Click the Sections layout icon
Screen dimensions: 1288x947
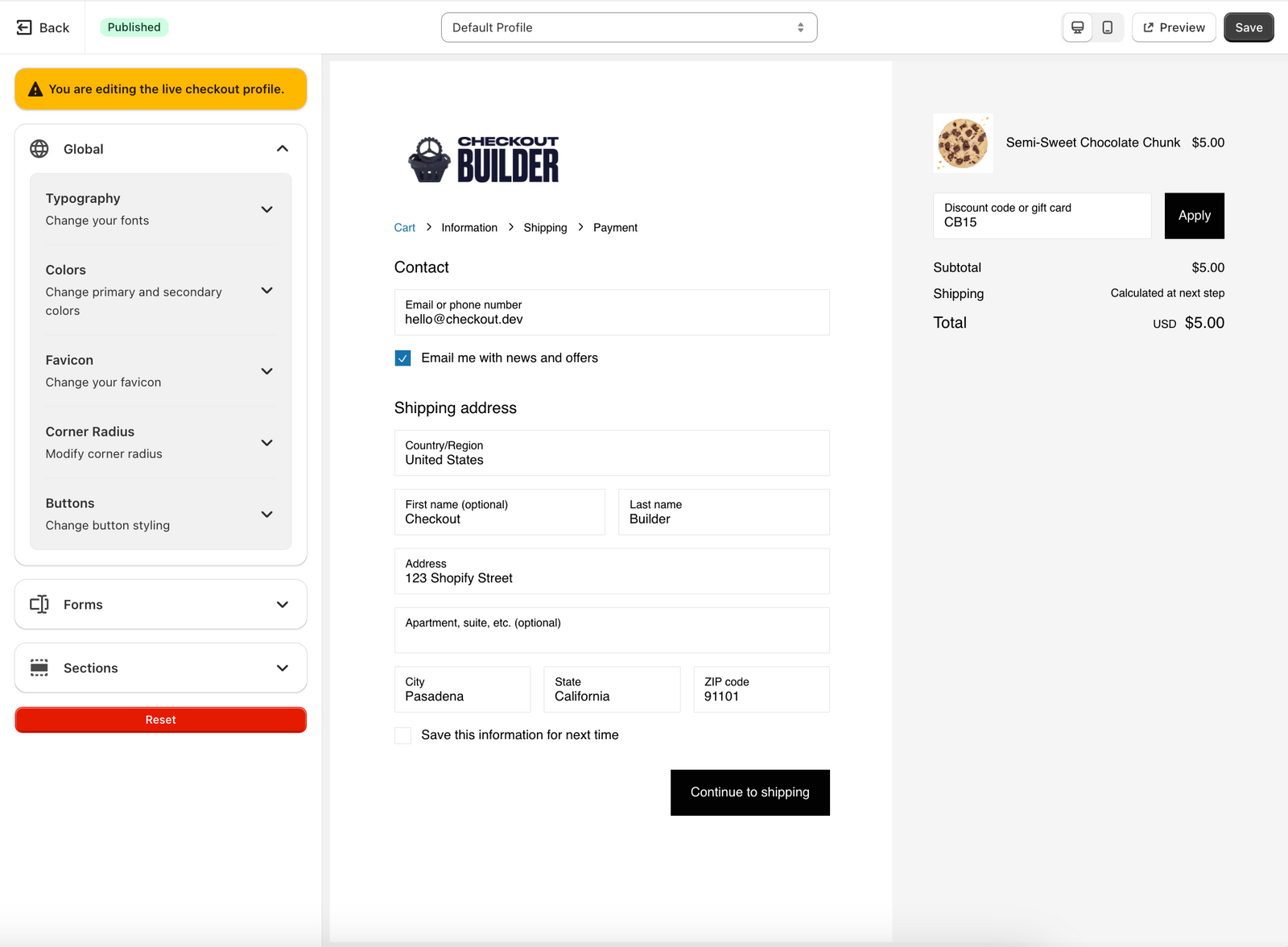click(x=39, y=668)
